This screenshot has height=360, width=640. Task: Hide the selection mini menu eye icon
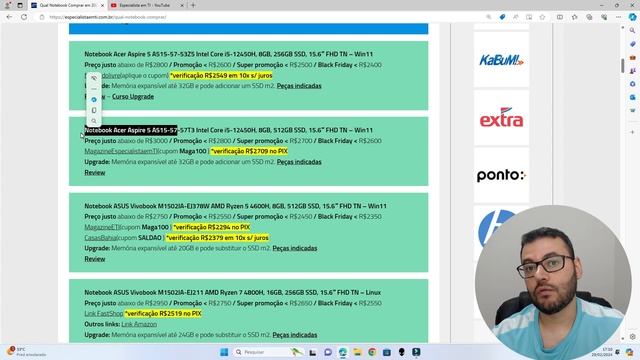coord(94,78)
